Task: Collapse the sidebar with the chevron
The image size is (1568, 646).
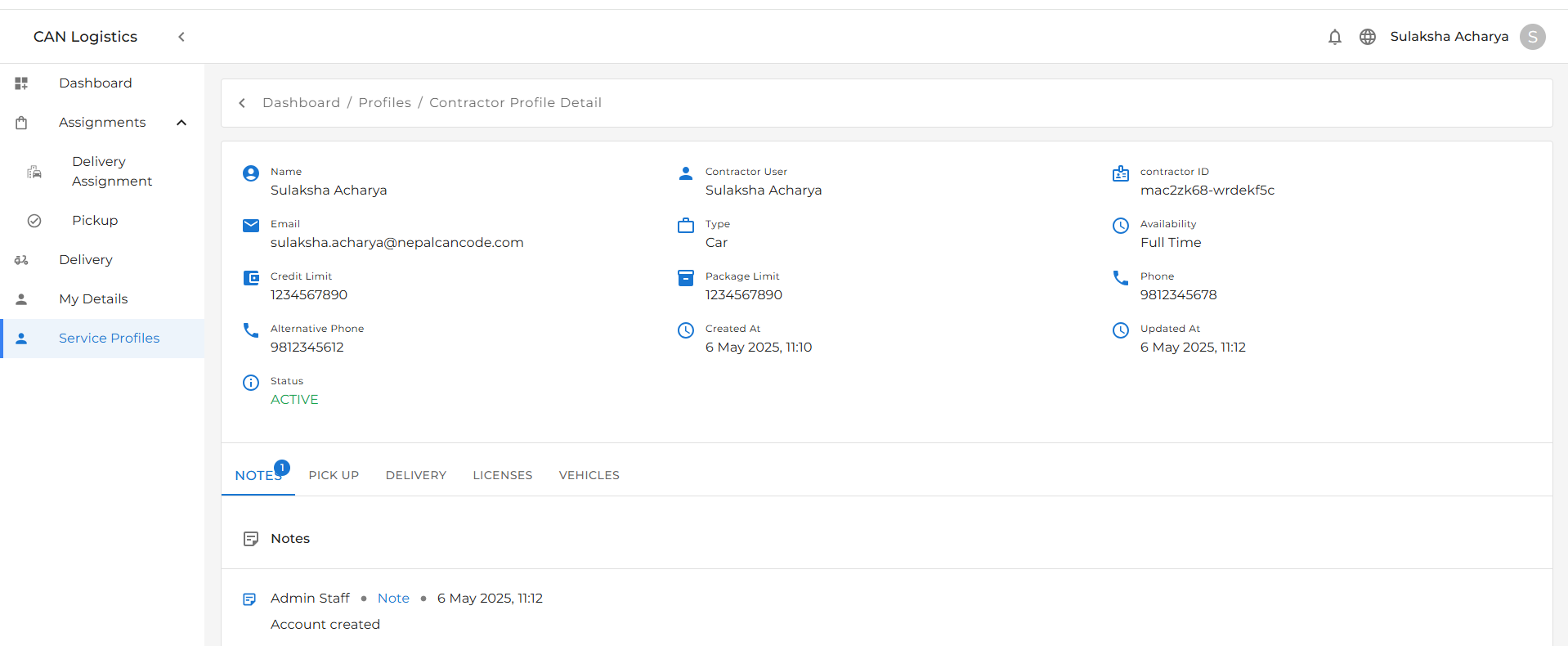Action: coord(181,37)
